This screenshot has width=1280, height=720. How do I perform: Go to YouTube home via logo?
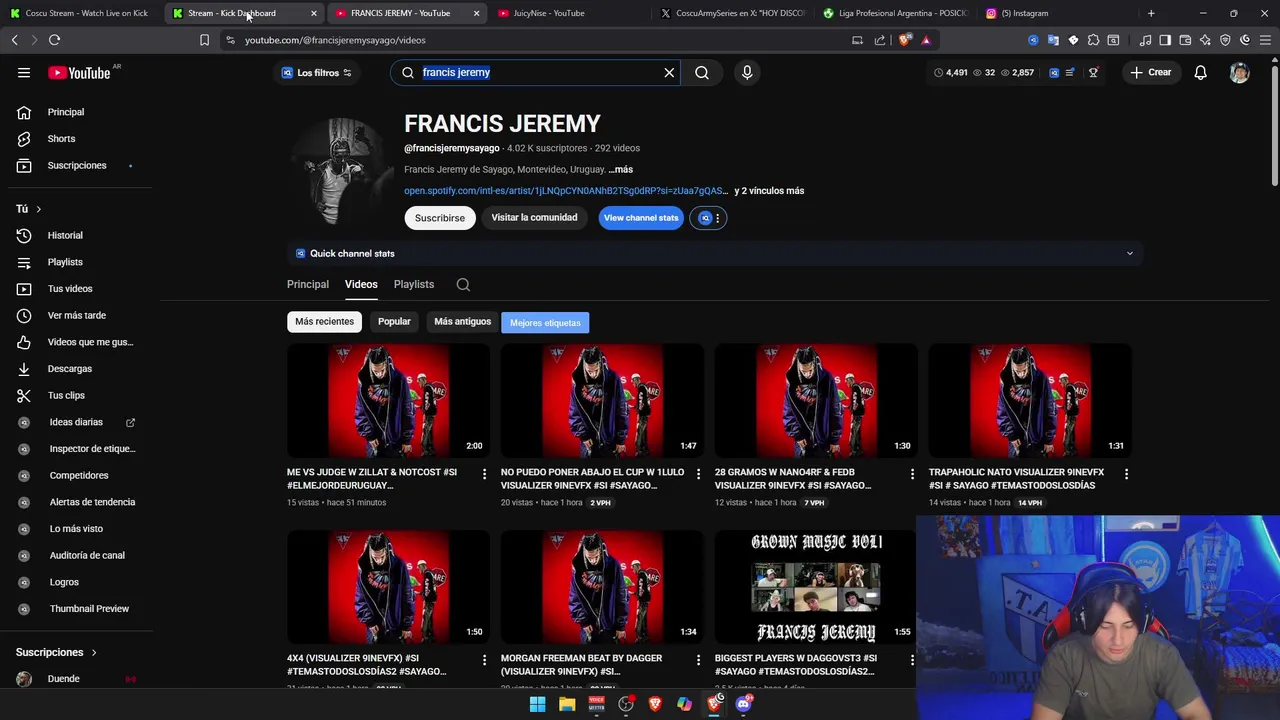[x=79, y=72]
